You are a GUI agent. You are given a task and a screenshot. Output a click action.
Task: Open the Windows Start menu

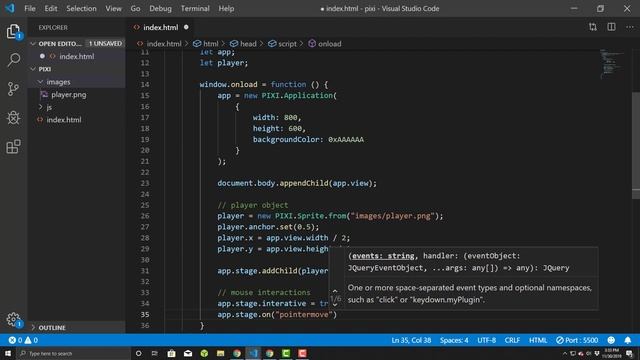[8, 353]
